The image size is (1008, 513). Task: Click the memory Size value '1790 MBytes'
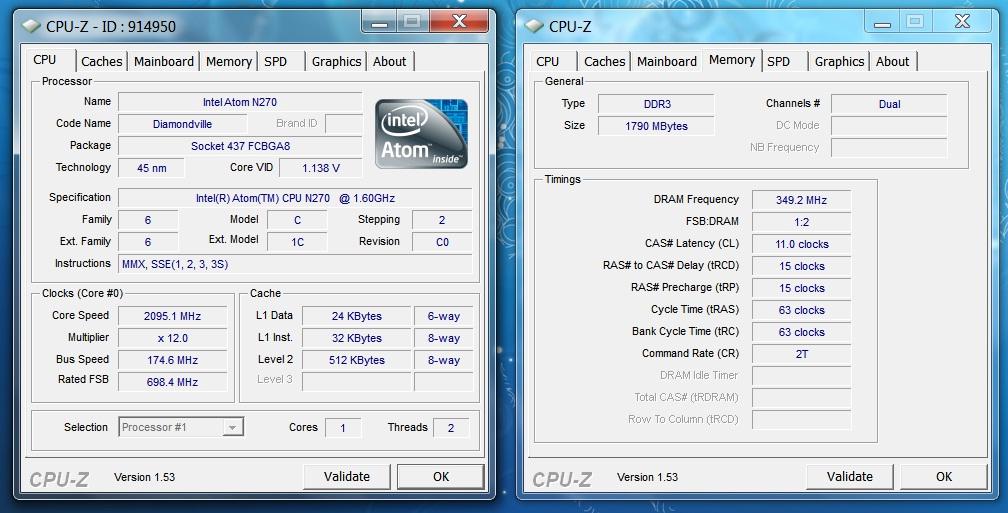tap(656, 126)
